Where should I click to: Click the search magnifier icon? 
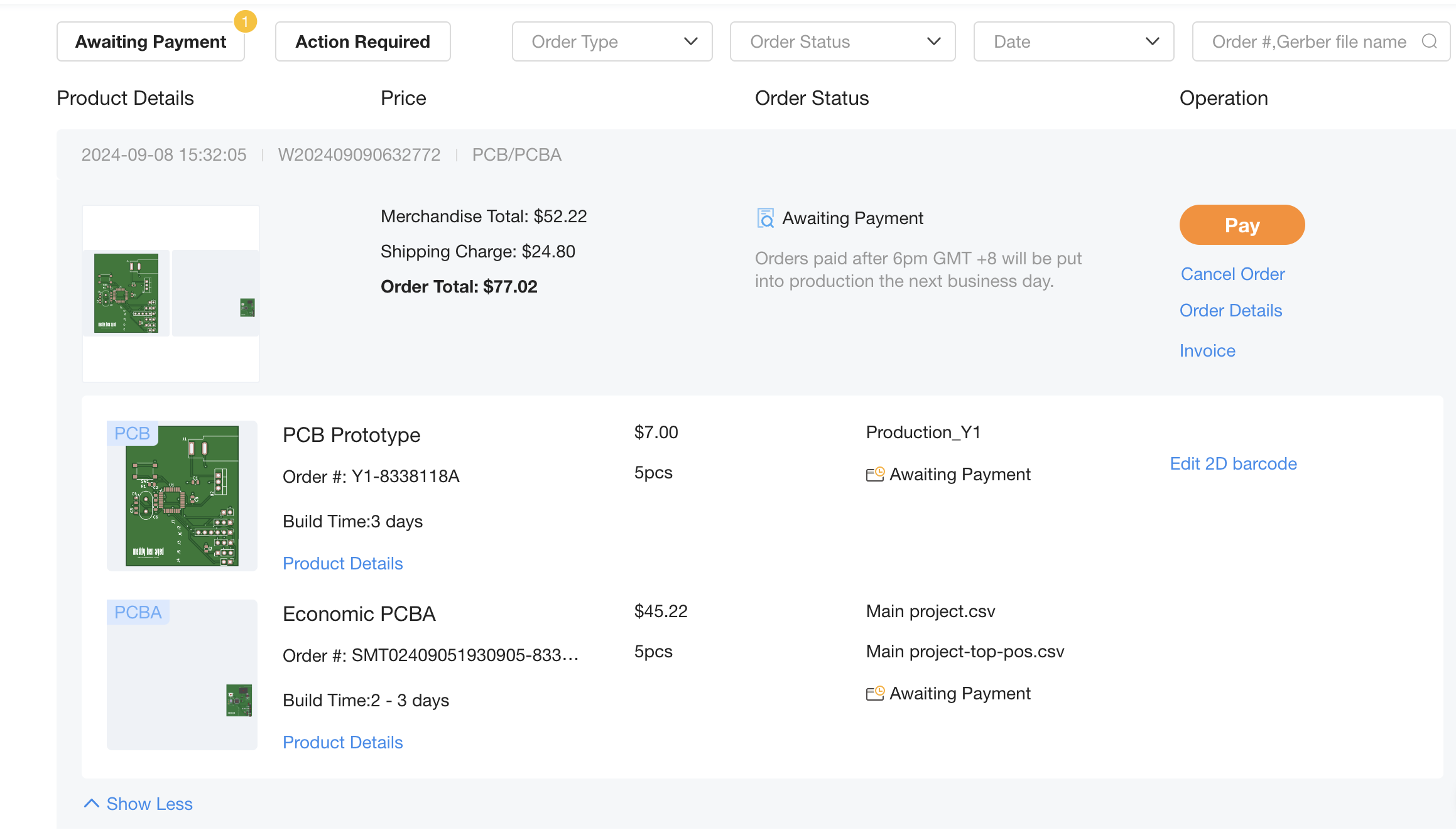coord(1430,41)
